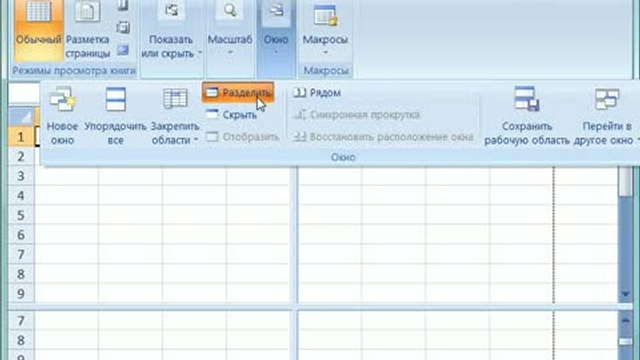The height and width of the screenshot is (360, 640).
Task: Click the Скрыть window command
Action: click(x=231, y=115)
